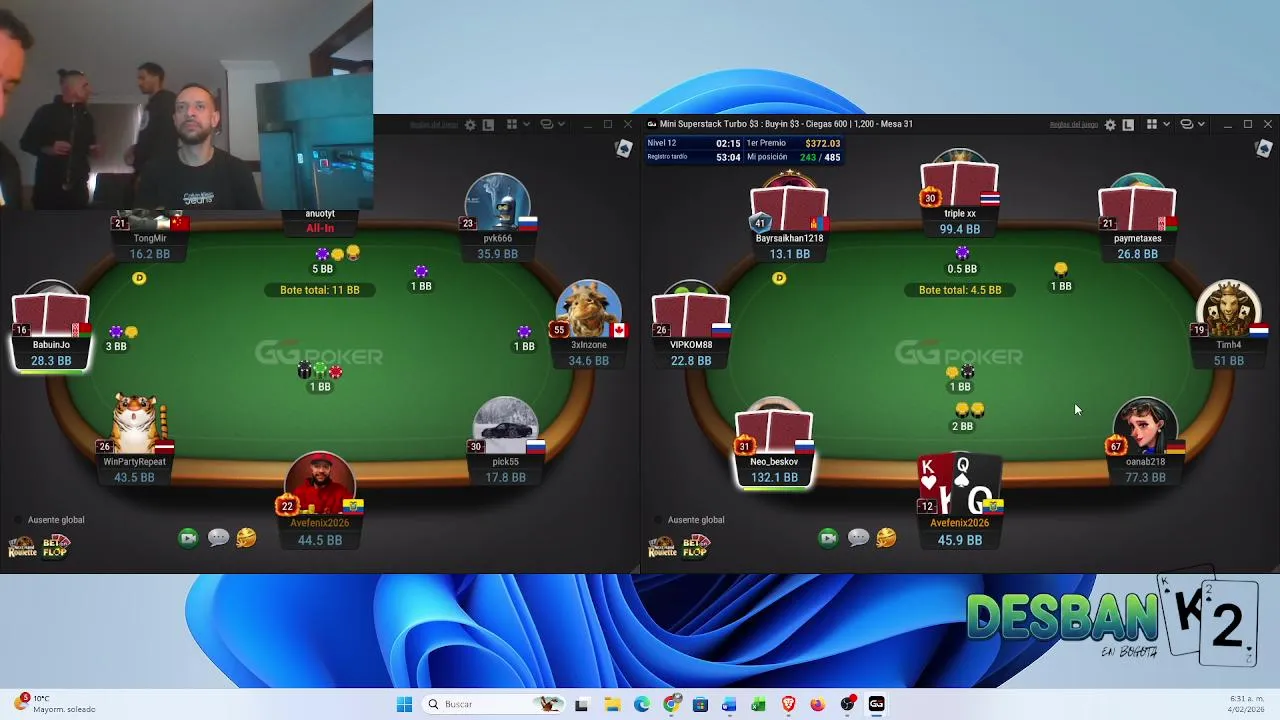Click the card deck icon in right table
The height and width of the screenshot is (720, 1280).
pyautogui.click(x=1264, y=149)
